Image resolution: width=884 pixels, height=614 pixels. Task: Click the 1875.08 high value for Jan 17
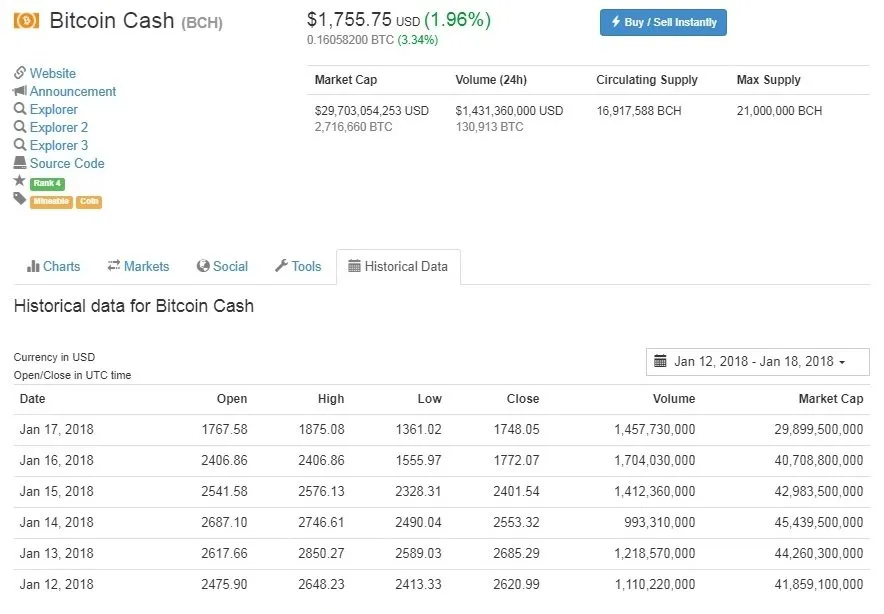[x=321, y=430]
